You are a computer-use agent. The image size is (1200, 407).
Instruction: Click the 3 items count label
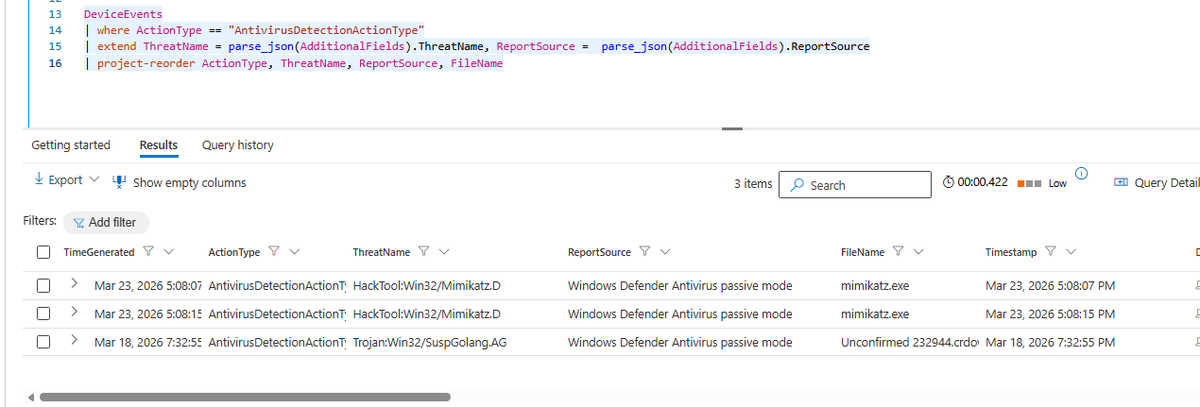tap(753, 183)
